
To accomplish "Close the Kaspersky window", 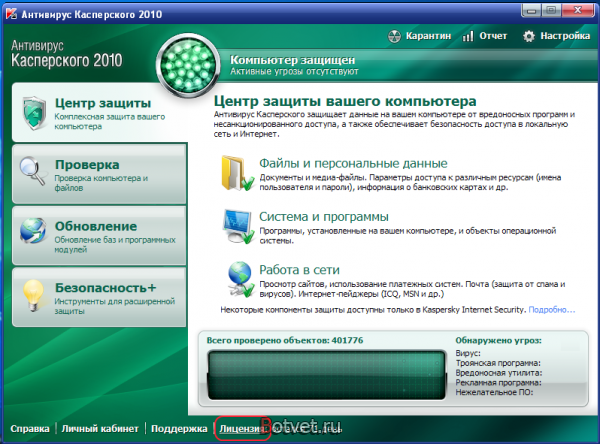I will click(577, 11).
